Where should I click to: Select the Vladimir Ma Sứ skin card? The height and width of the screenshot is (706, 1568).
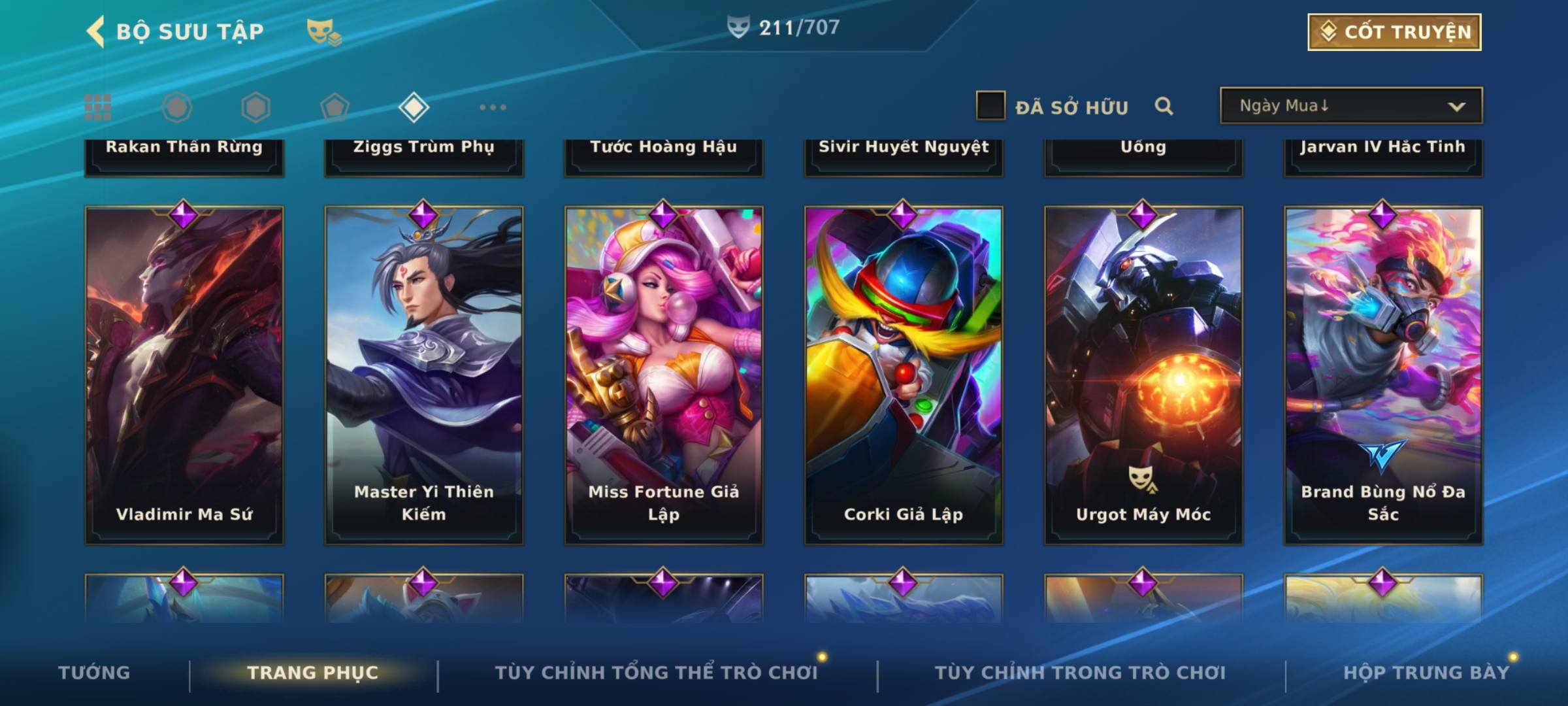pos(184,375)
